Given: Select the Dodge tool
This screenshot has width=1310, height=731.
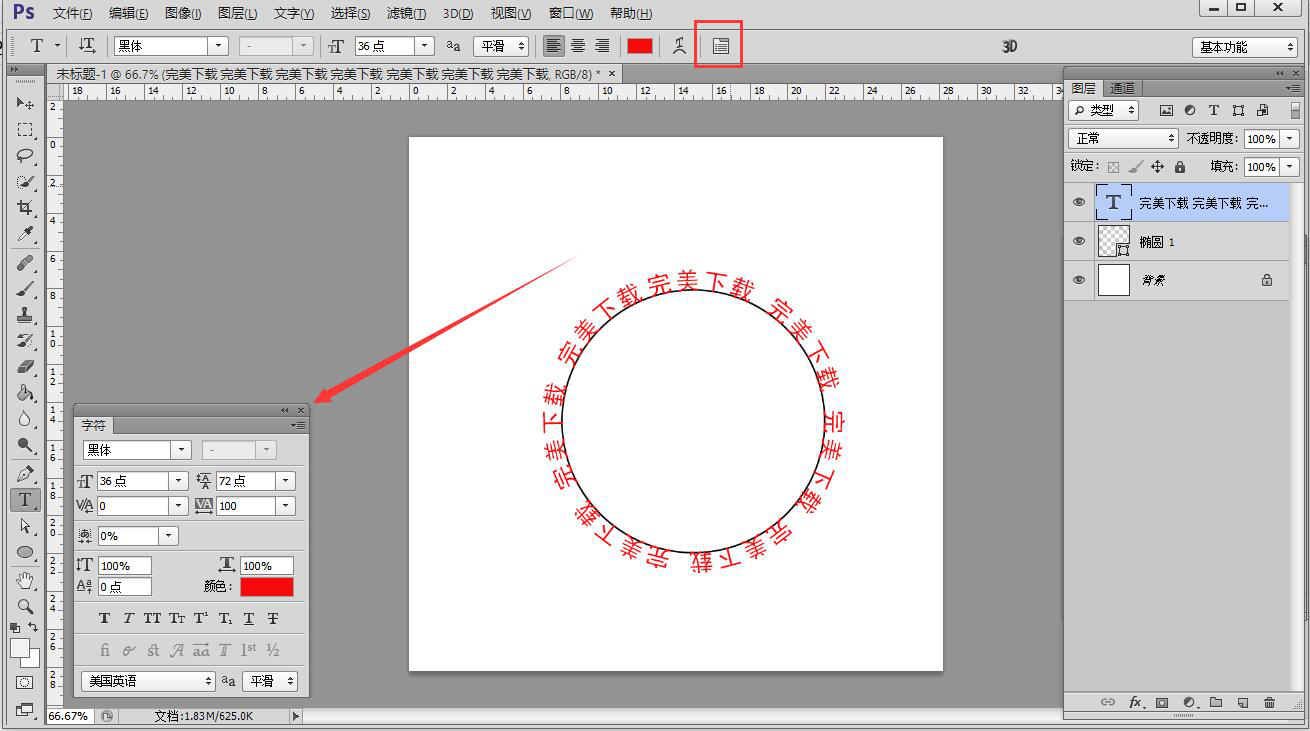Looking at the screenshot, I should (x=25, y=445).
